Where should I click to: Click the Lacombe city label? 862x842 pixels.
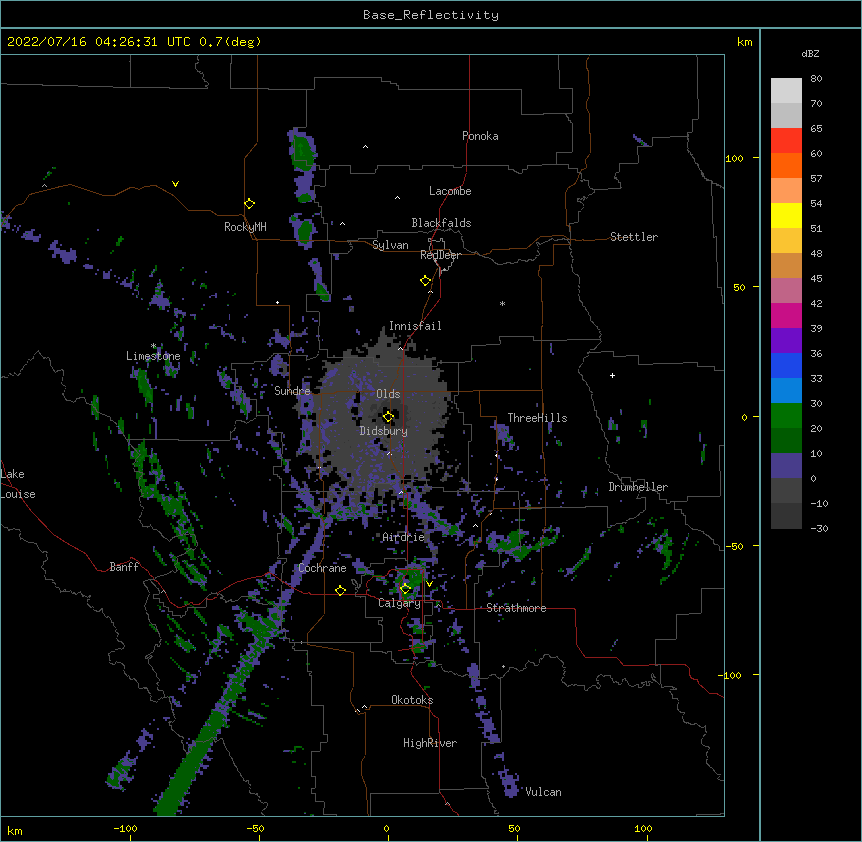[x=450, y=191]
